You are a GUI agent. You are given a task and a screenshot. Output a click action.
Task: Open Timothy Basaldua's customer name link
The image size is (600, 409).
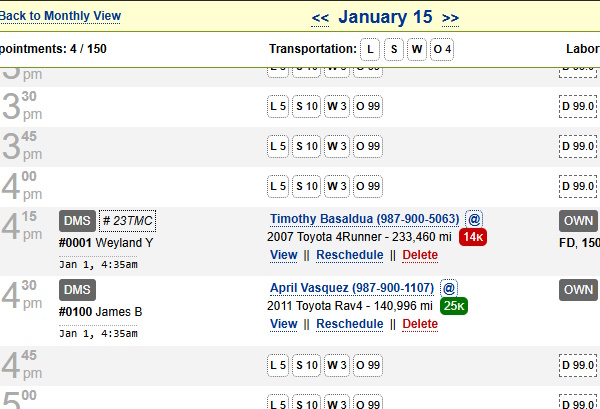point(364,219)
